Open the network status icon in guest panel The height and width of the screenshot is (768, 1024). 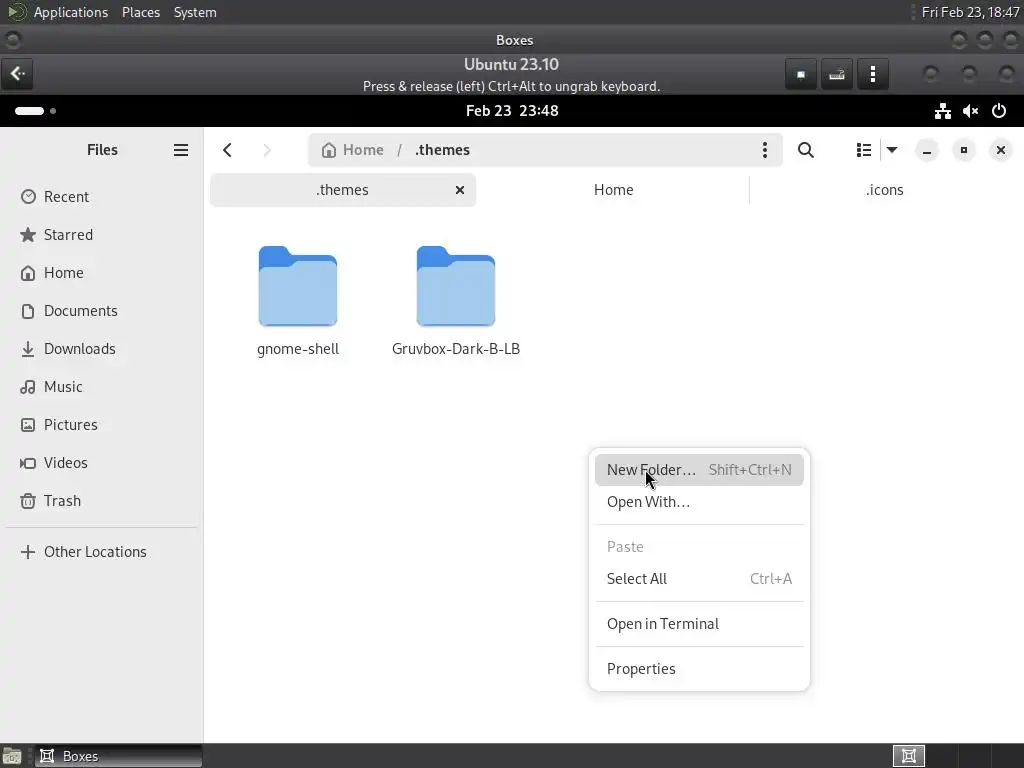coord(942,111)
